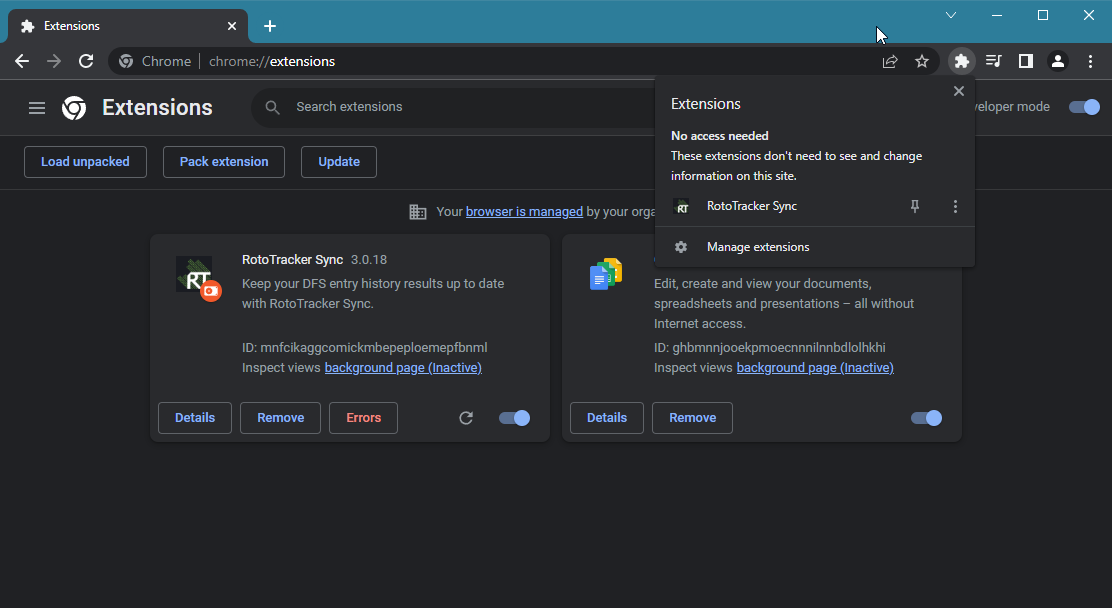Screen dimensions: 1112x608
Task: Select the Extensions browser tab
Action: [128, 26]
